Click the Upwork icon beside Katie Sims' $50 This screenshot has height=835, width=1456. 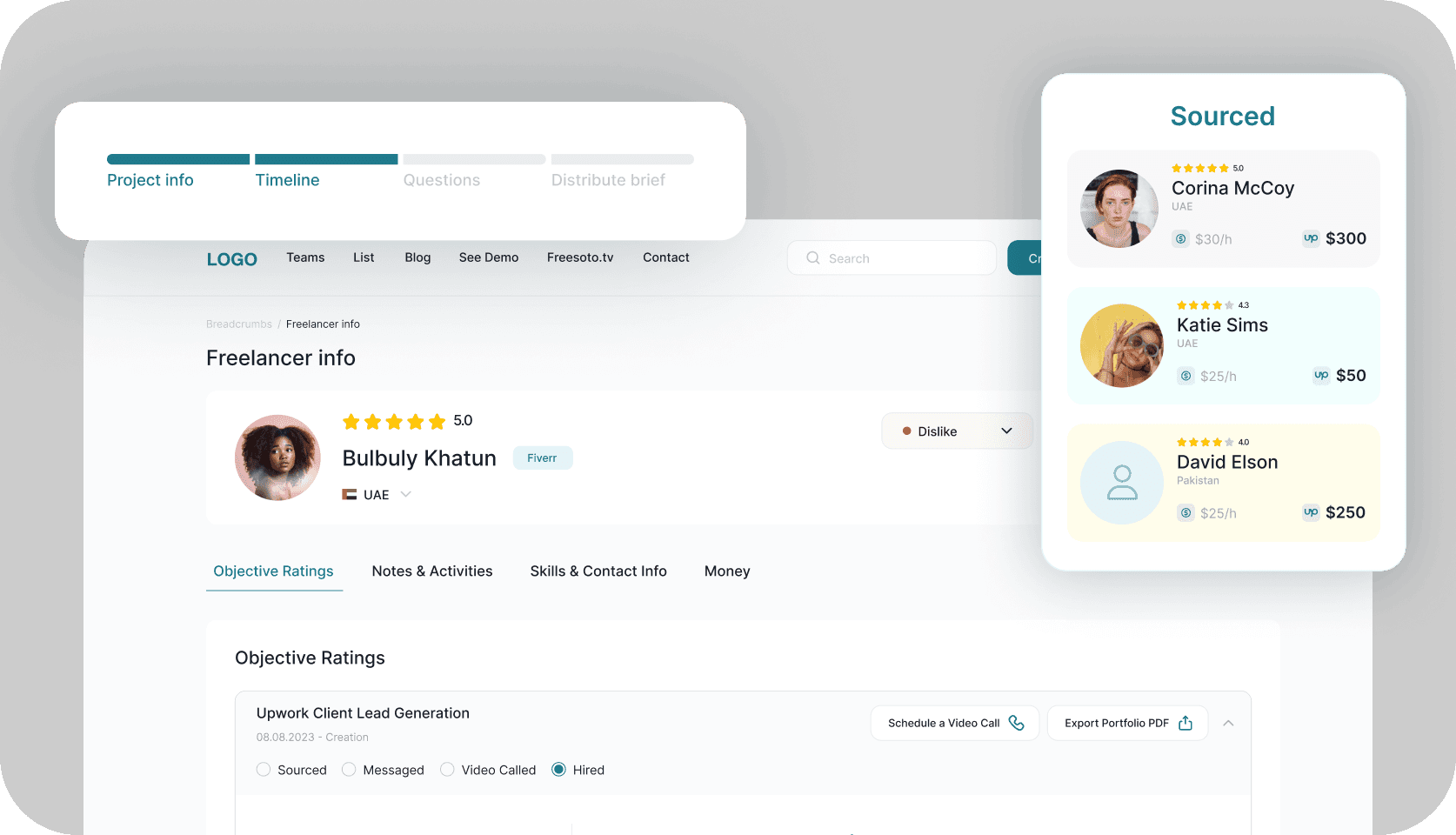pyautogui.click(x=1321, y=376)
